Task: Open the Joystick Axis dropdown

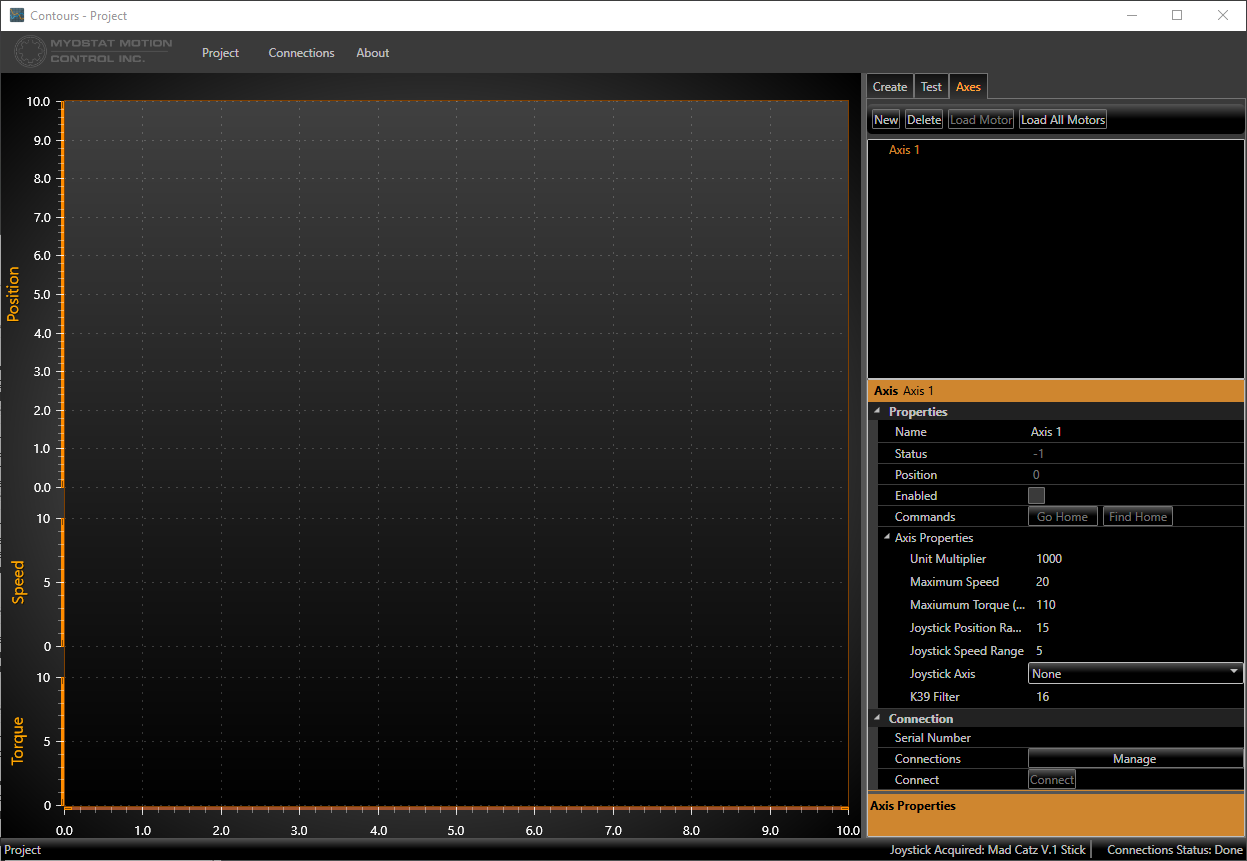Action: [x=1135, y=674]
